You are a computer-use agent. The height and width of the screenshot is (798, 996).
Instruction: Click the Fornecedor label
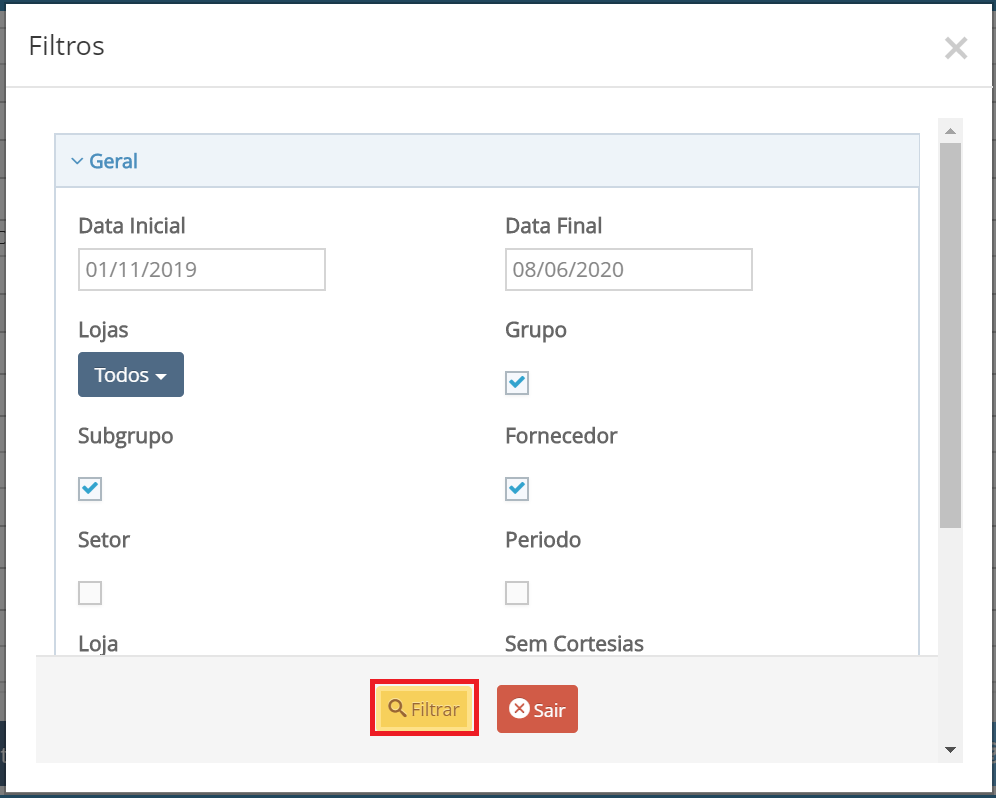(x=561, y=436)
